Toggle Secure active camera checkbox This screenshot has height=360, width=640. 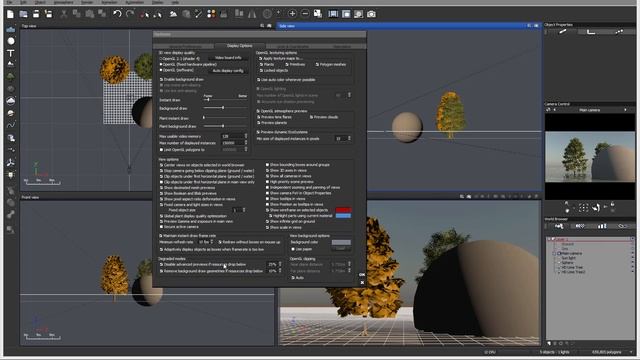pos(161,227)
